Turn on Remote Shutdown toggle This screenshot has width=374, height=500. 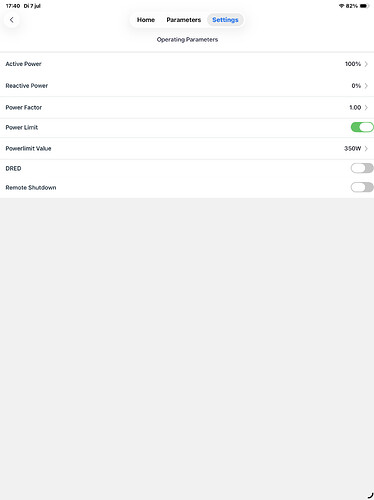tap(362, 187)
